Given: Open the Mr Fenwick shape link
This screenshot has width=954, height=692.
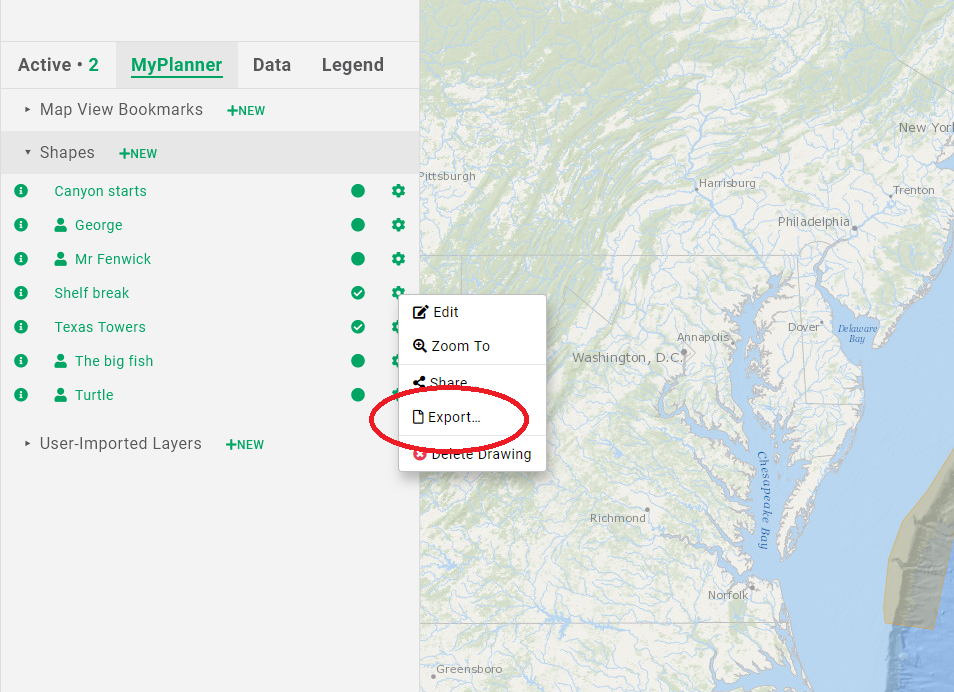Looking at the screenshot, I should 112,259.
